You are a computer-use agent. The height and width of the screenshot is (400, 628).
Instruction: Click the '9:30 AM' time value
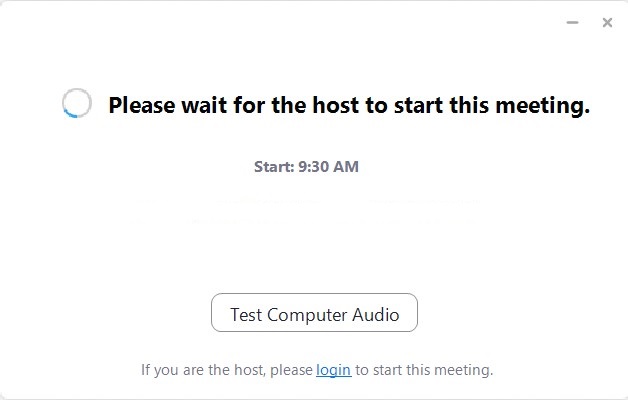click(x=328, y=167)
